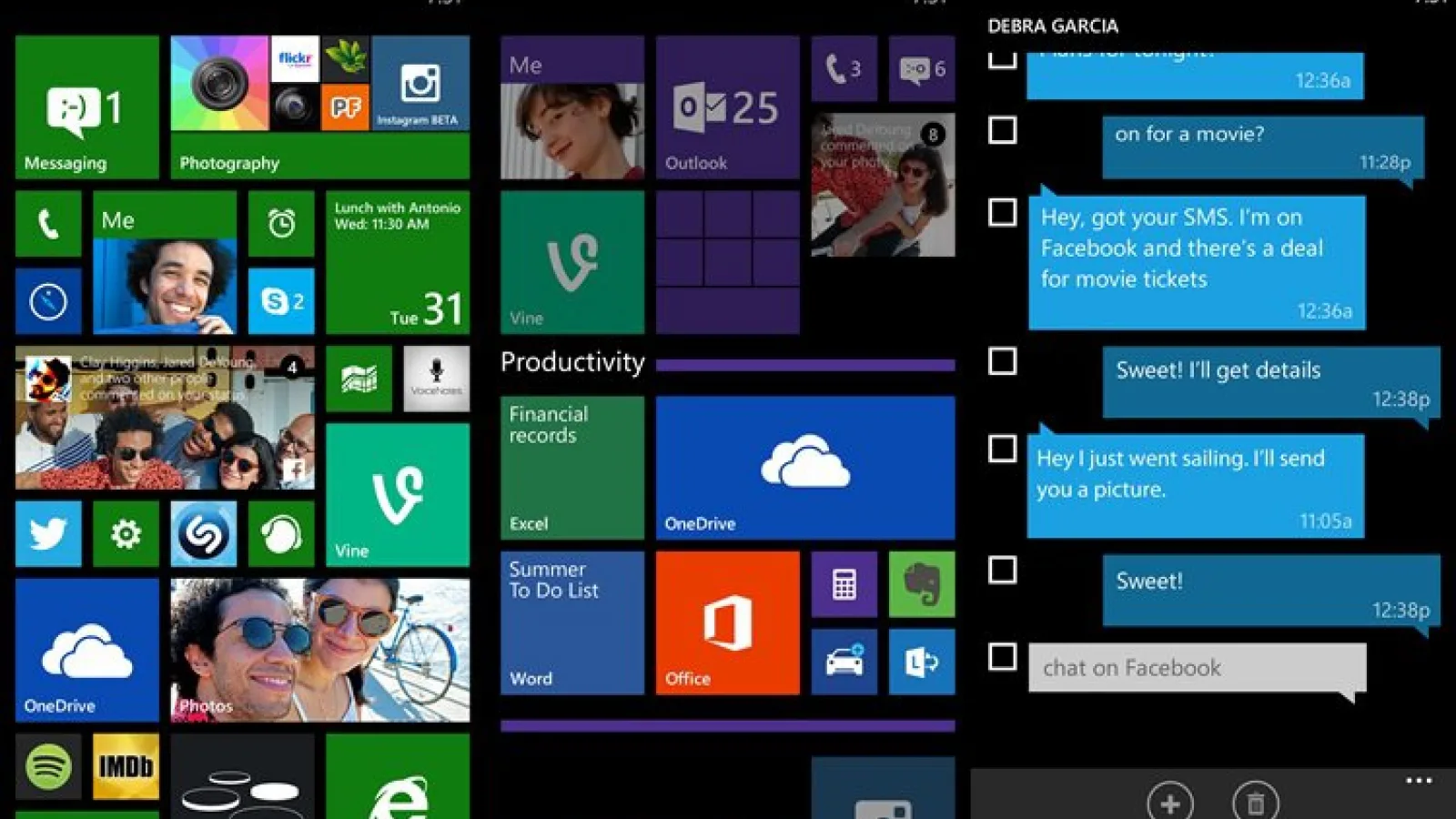This screenshot has width=1456, height=819.
Task: Open the small dark camera lens tile below Flickr
Action: [295, 108]
